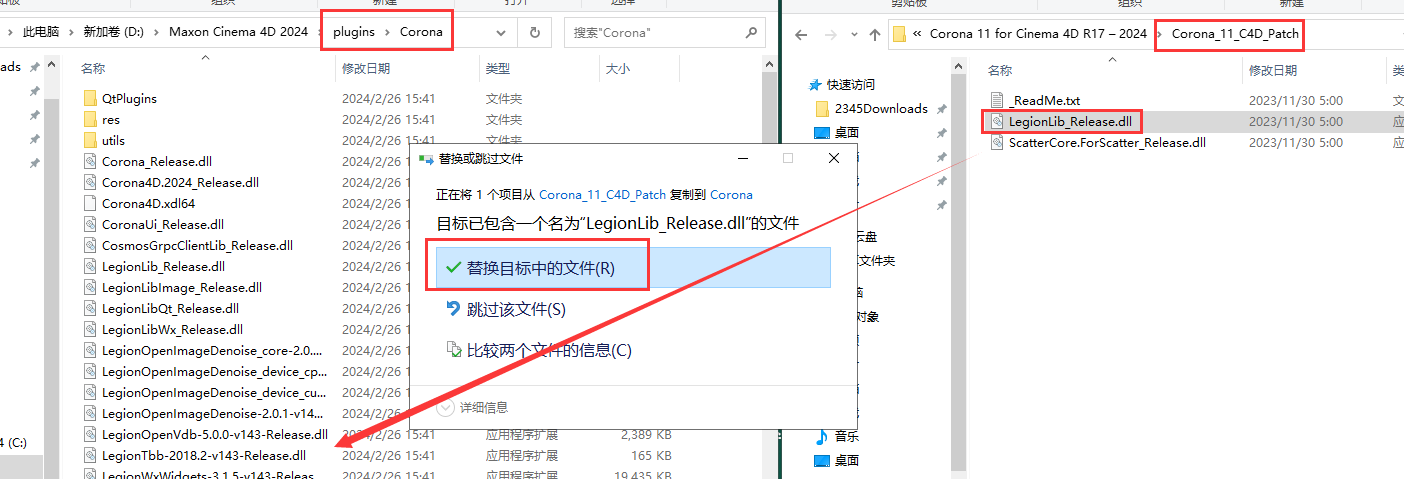1404x479 pixels.
Task: Select LegionOpenImageDenoise-2.0.1-v14... file
Action: coord(213,413)
